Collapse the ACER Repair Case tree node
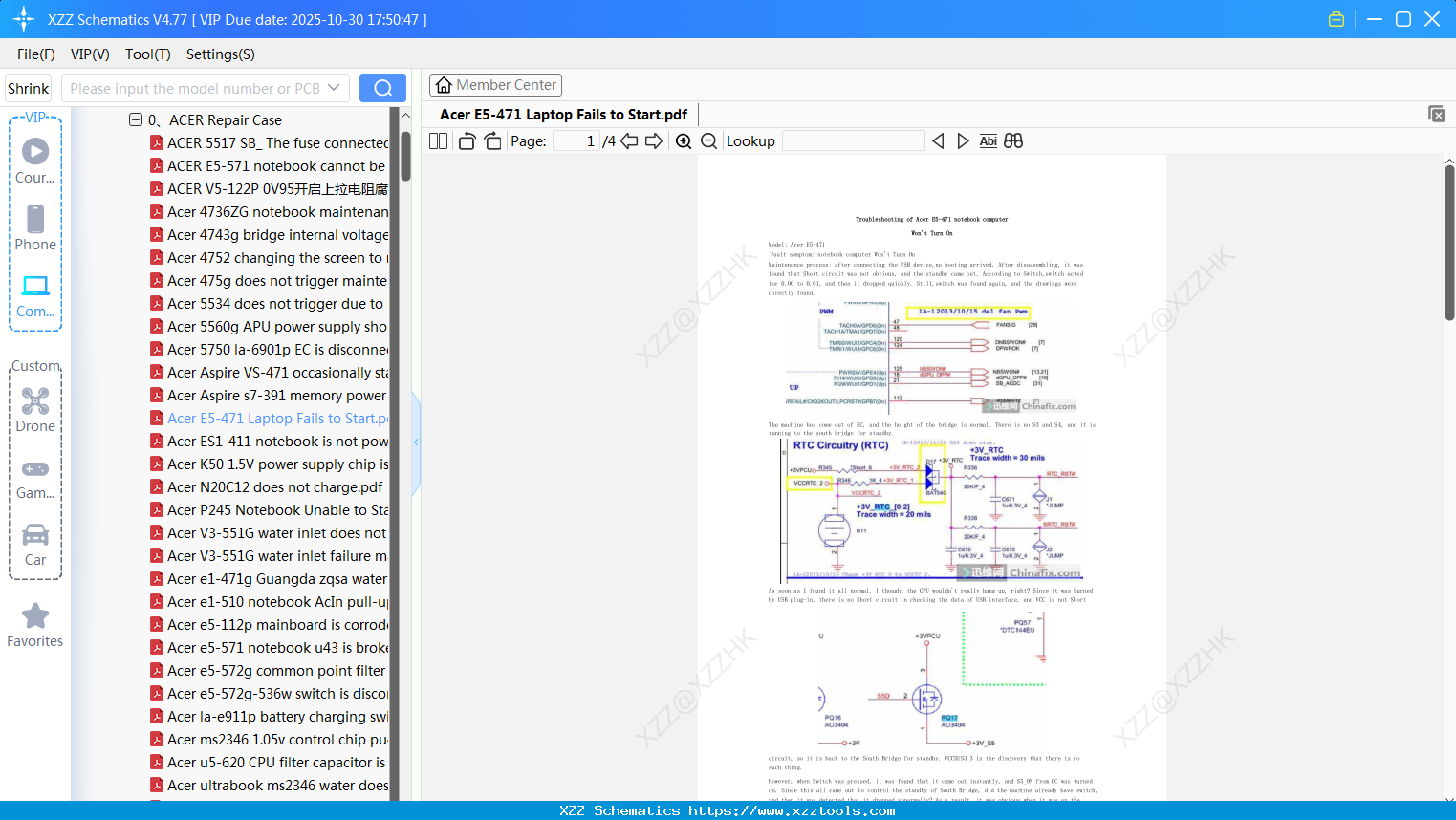Screen dimensions: 1456x820 coord(136,120)
